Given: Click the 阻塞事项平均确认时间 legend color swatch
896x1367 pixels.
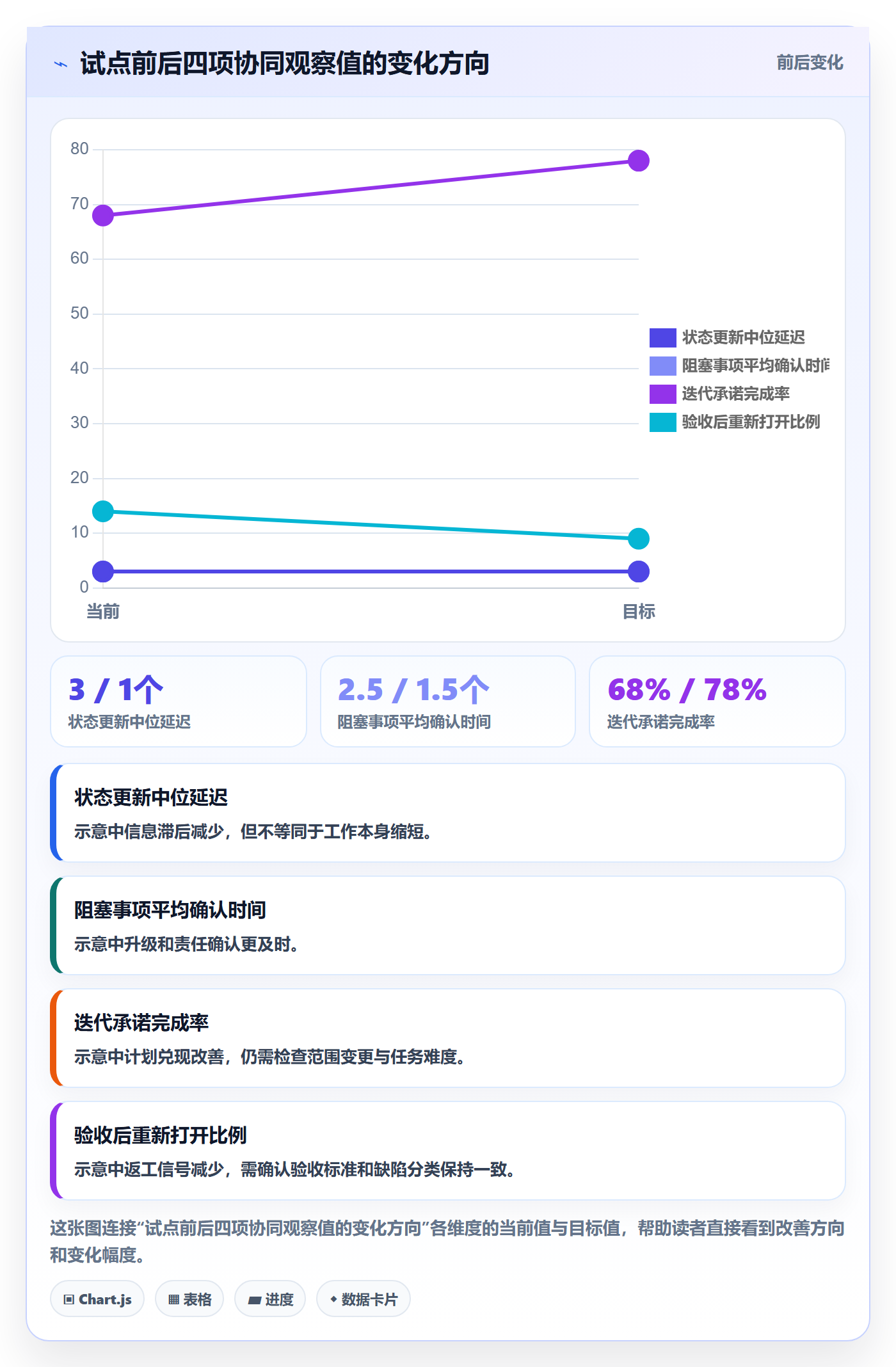Looking at the screenshot, I should (662, 365).
